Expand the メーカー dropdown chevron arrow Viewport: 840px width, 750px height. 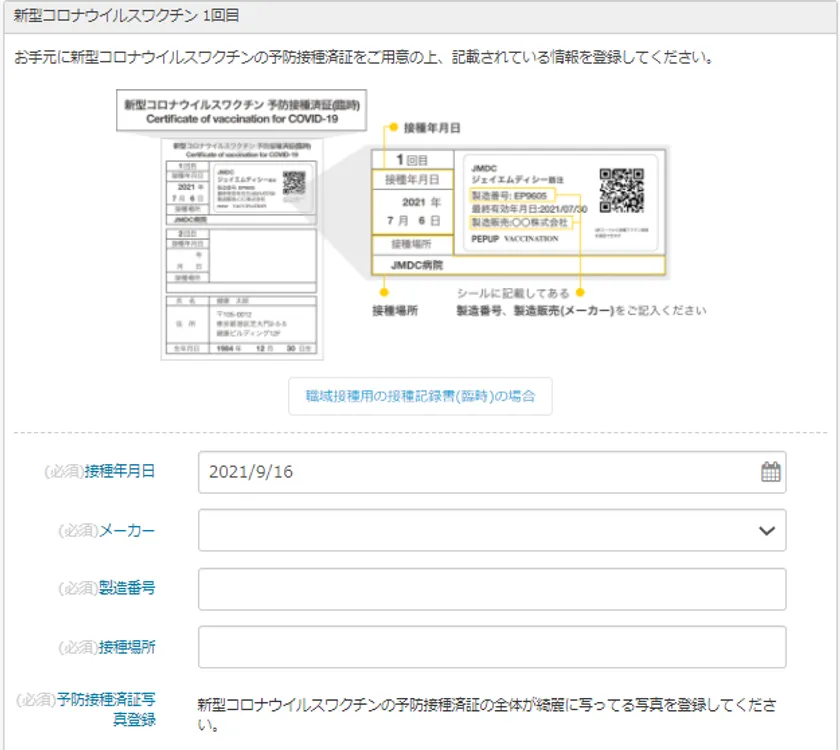point(767,530)
